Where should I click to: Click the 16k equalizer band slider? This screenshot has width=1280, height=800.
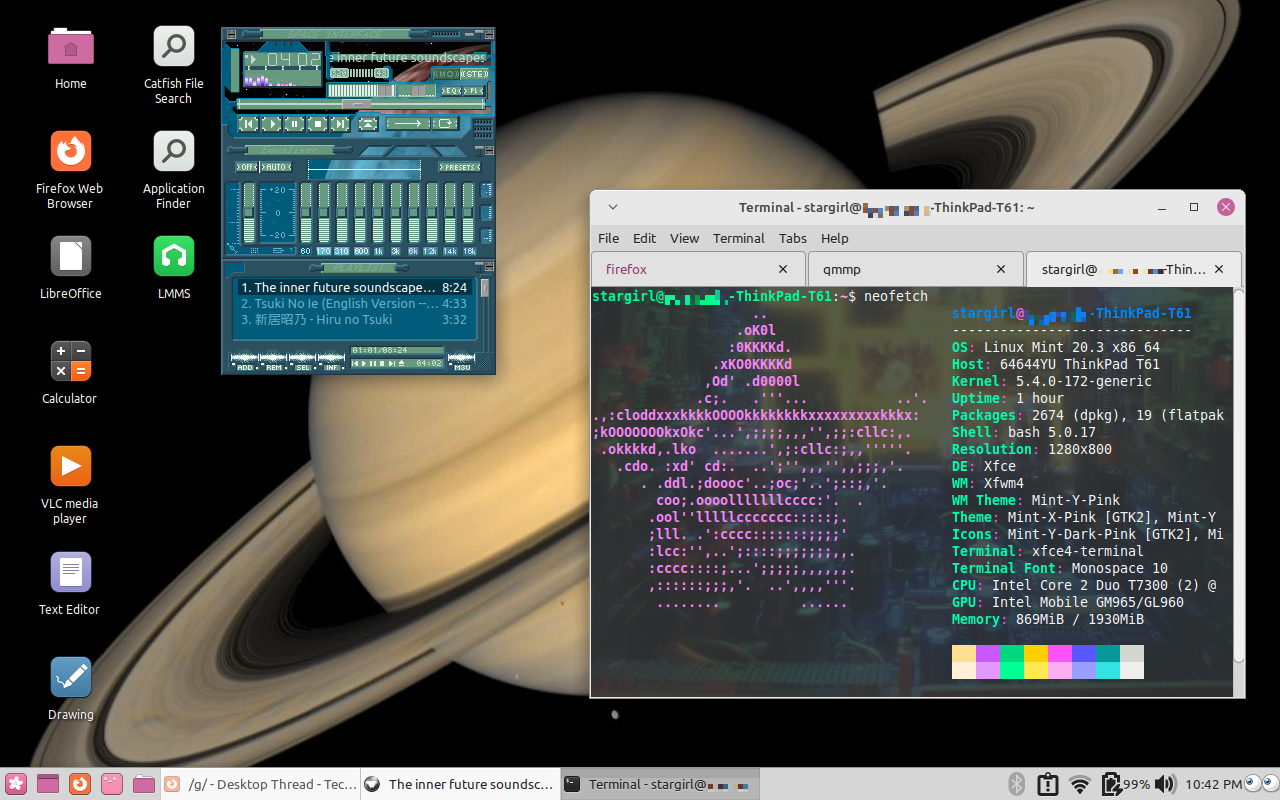pos(468,212)
